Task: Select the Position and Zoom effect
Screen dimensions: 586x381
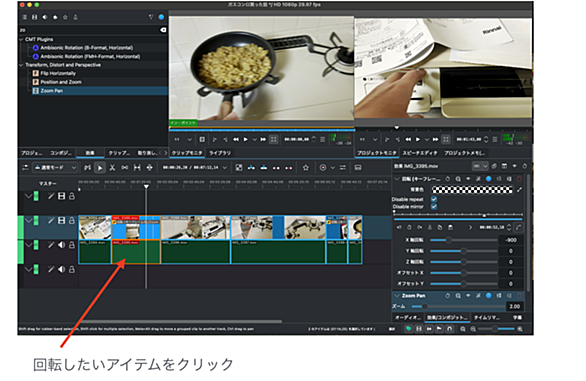Action: [x=61, y=82]
